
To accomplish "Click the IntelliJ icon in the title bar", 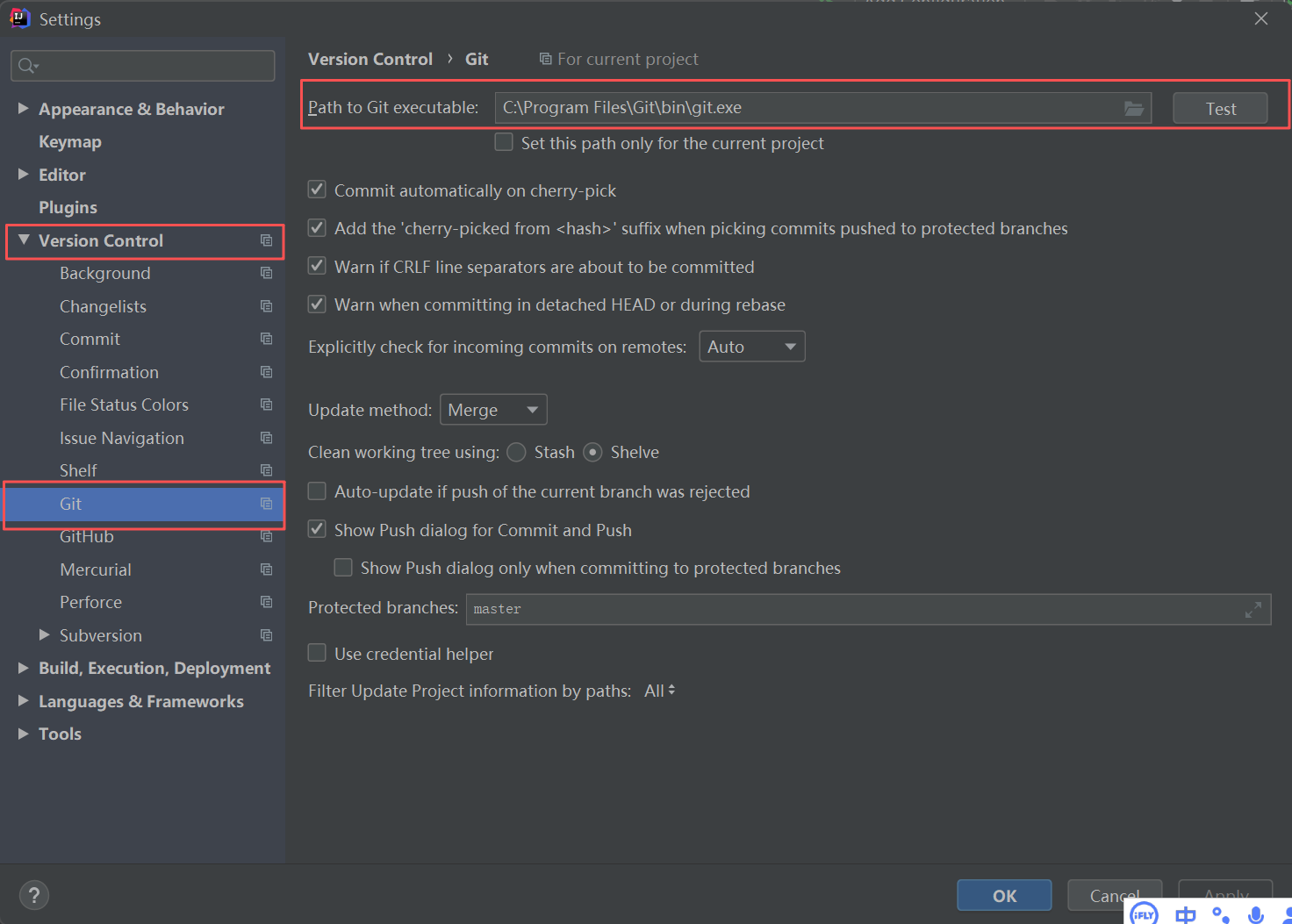I will coord(19,18).
